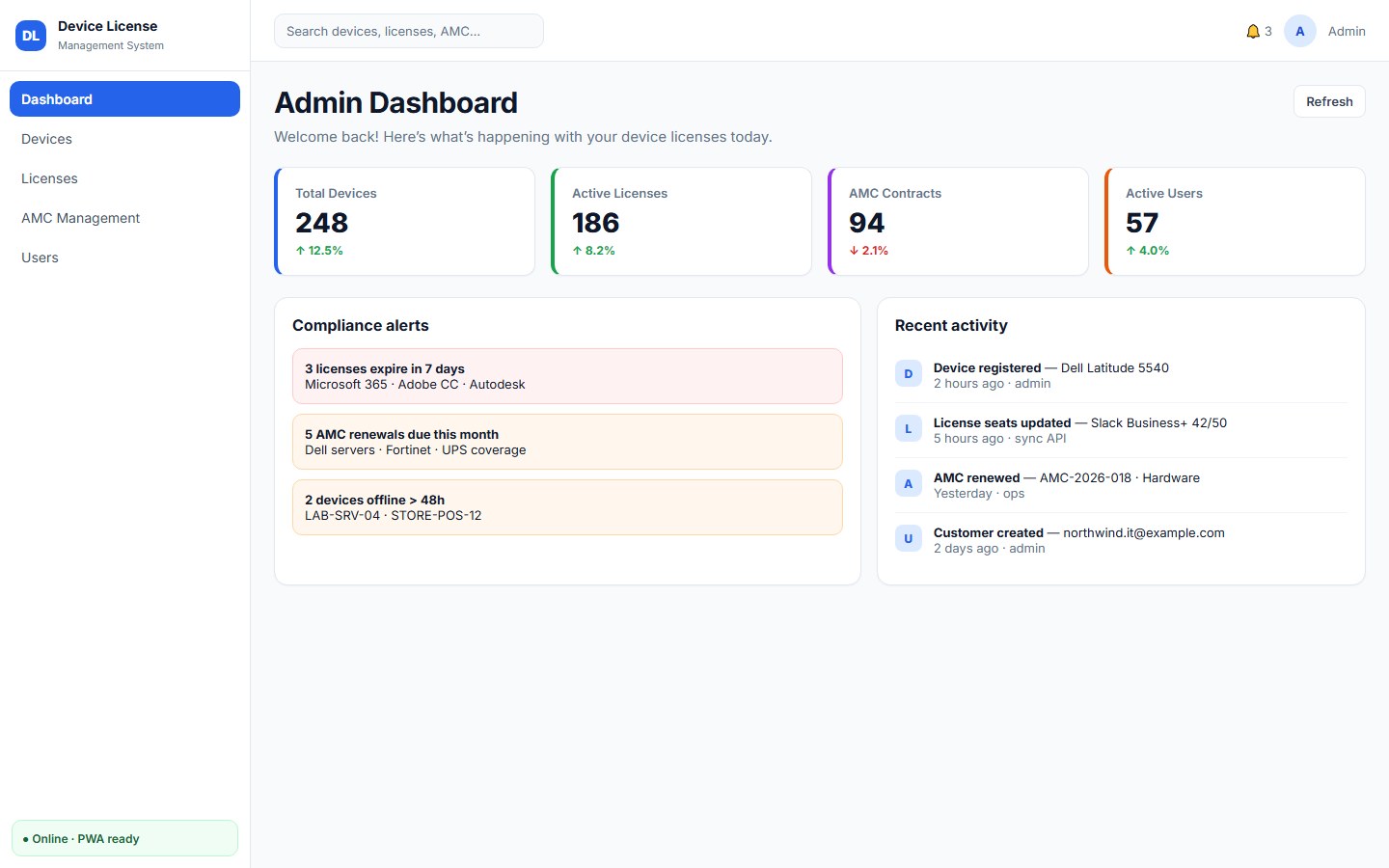Go to Devices in the sidebar
The height and width of the screenshot is (868, 1389).
point(124,139)
